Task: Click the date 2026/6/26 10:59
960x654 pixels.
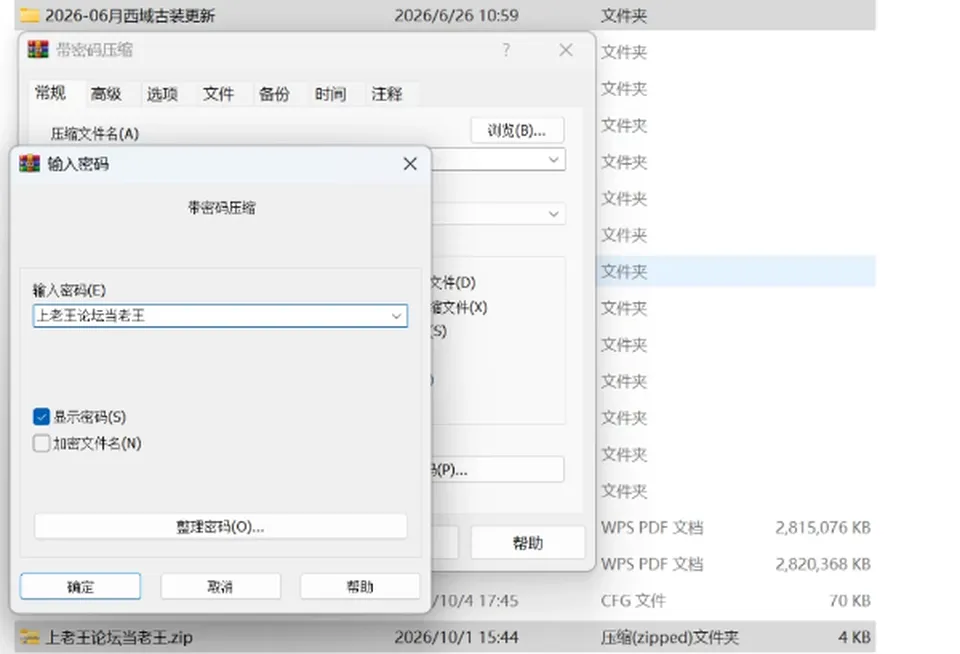Action: [456, 15]
